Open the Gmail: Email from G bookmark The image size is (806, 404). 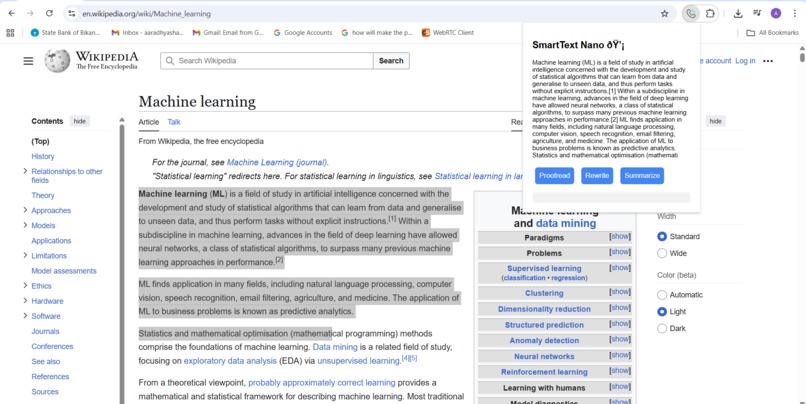(228, 33)
